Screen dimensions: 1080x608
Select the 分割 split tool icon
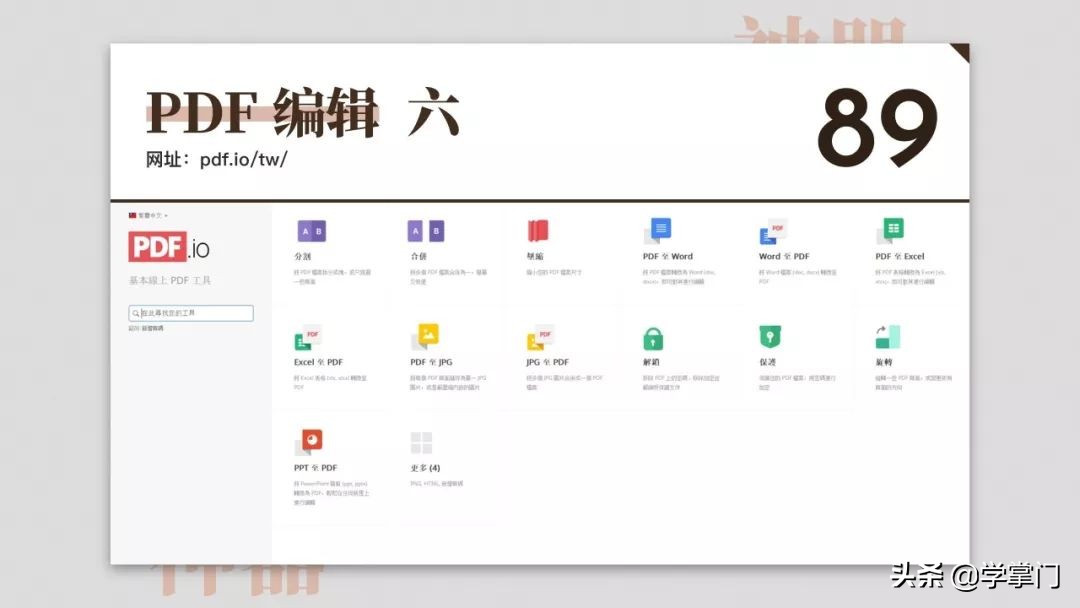click(x=309, y=231)
